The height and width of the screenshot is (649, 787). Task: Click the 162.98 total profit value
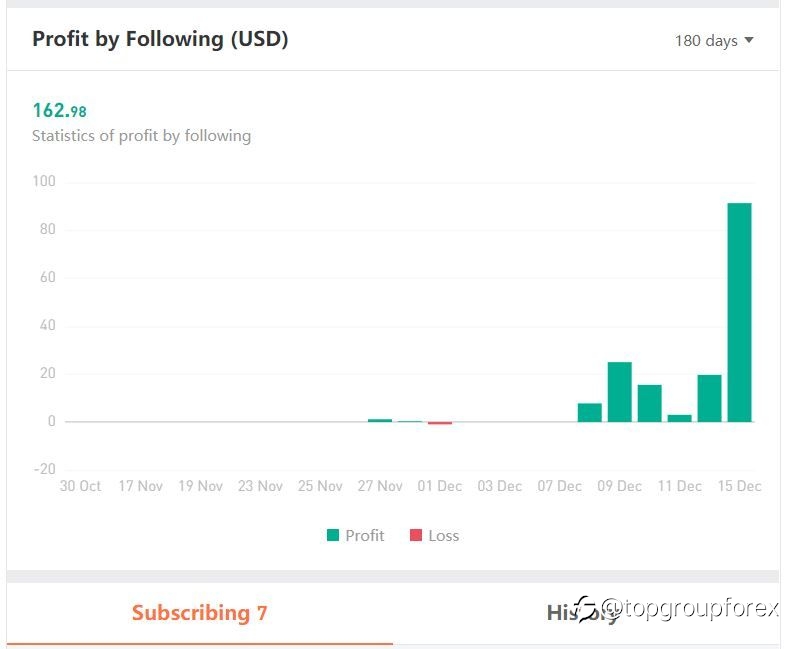tap(59, 110)
